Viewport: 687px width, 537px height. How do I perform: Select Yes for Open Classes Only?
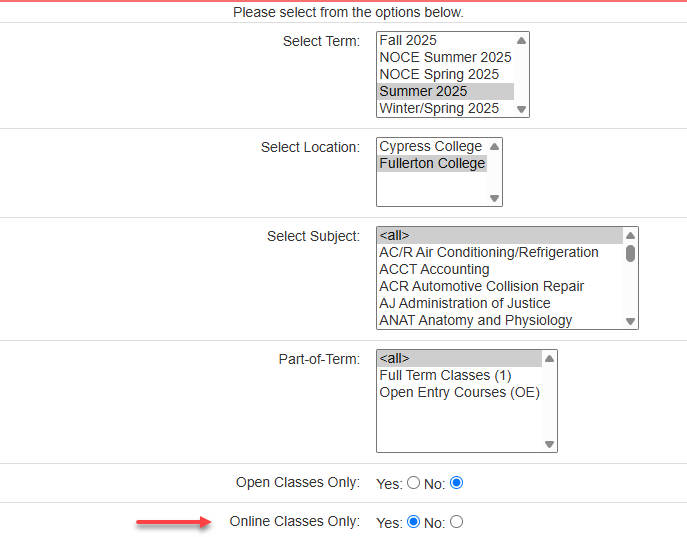point(413,483)
